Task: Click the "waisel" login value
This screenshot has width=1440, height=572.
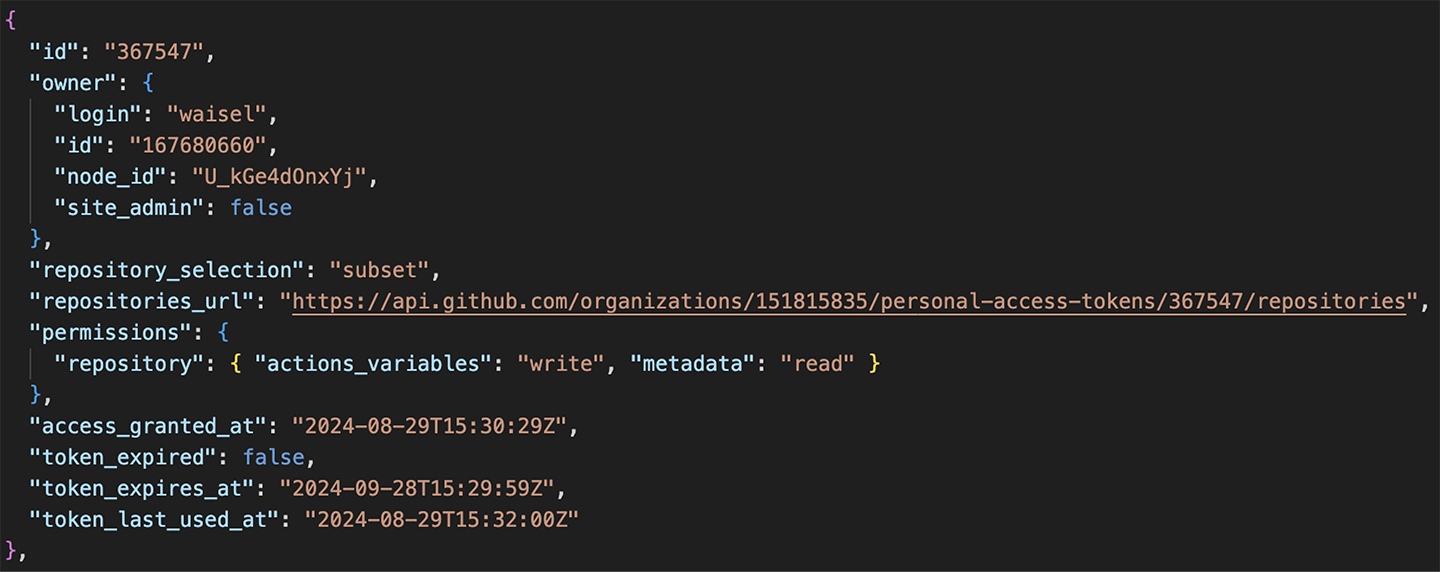Action: tap(217, 114)
